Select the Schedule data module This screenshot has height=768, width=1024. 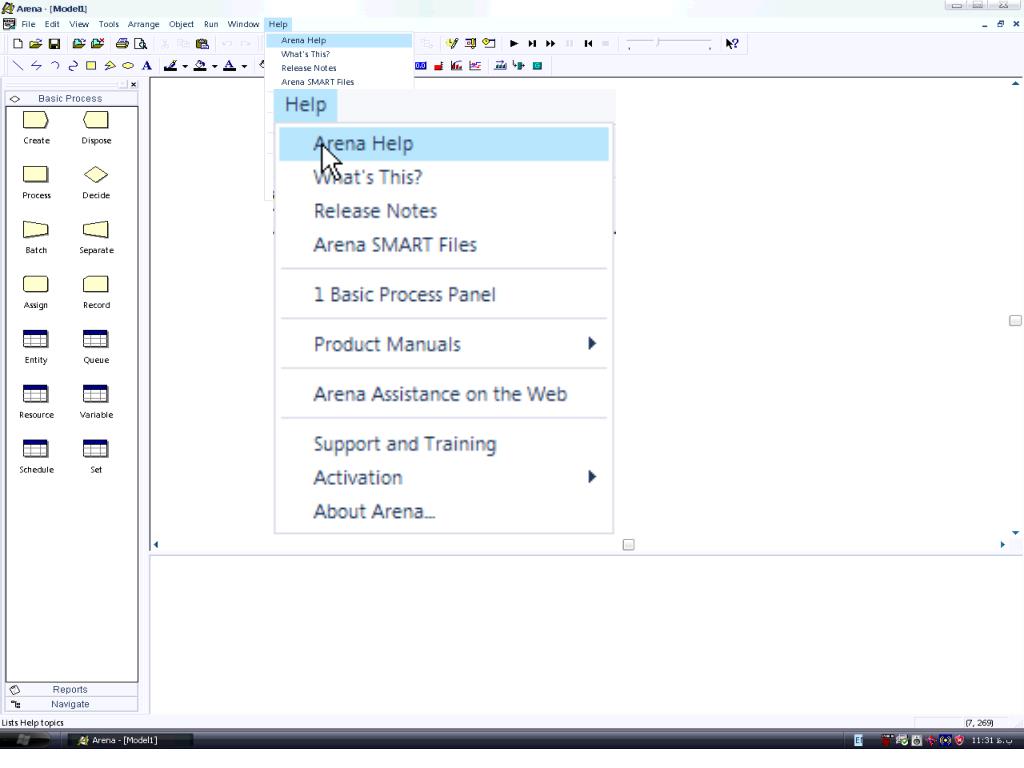36,456
